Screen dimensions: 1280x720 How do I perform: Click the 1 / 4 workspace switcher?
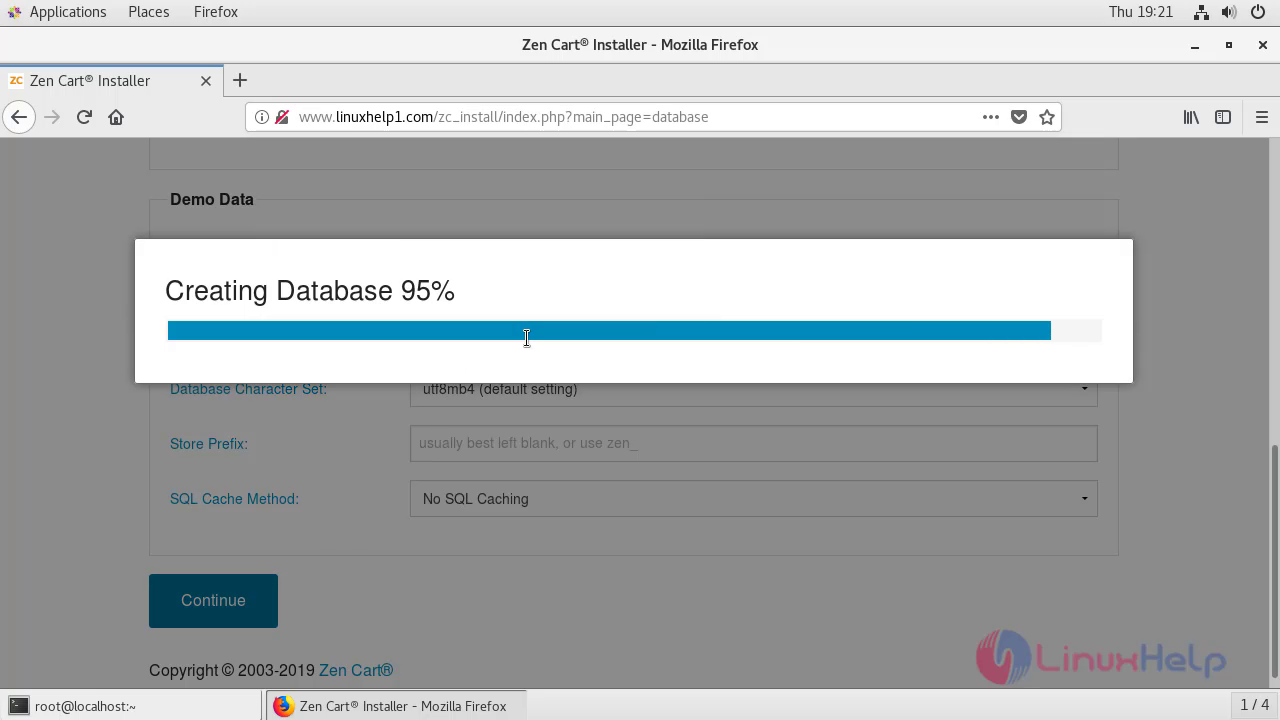1254,706
